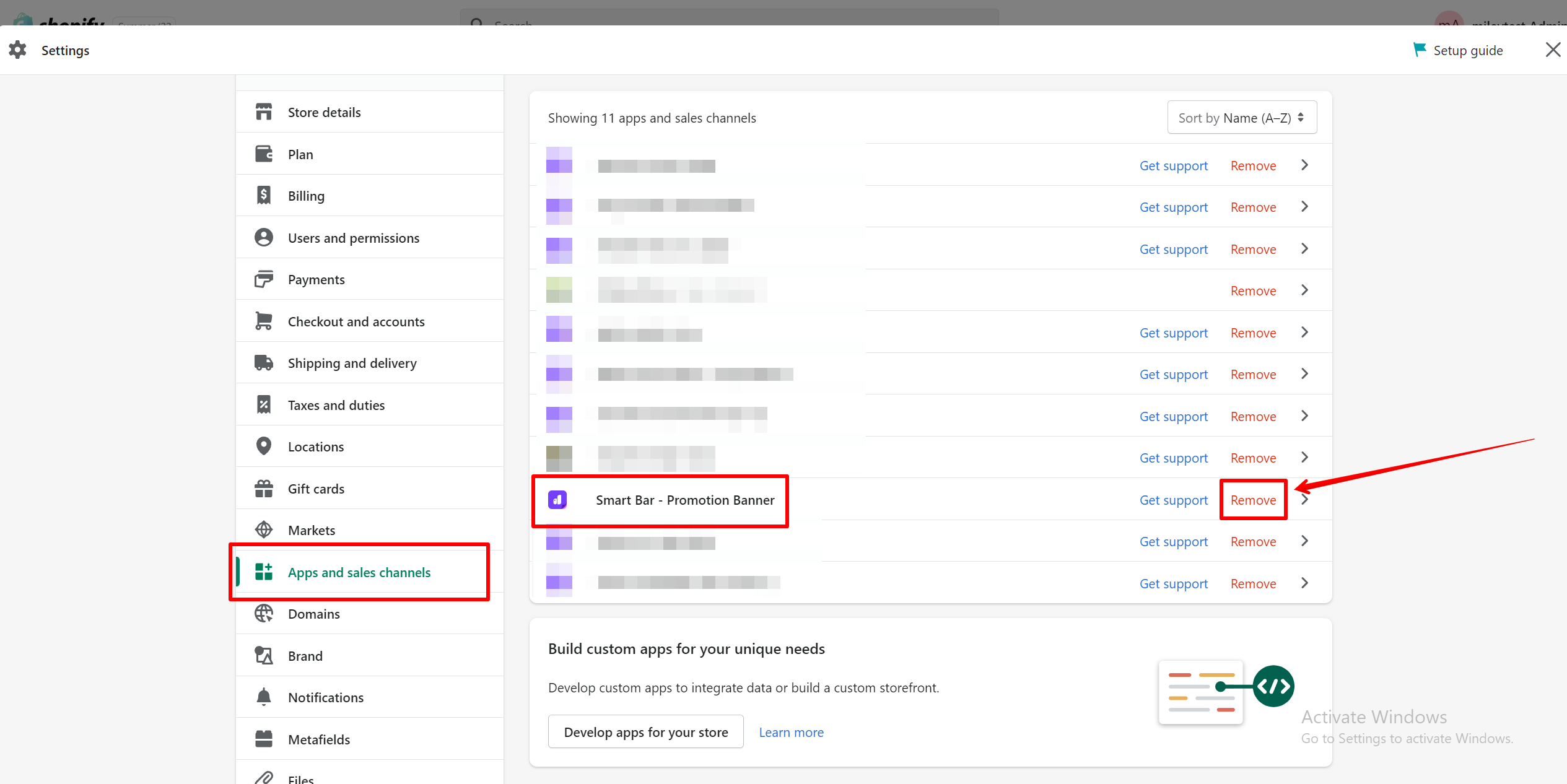The width and height of the screenshot is (1567, 784).
Task: Click the Billing dollar receipt icon
Action: (x=264, y=196)
